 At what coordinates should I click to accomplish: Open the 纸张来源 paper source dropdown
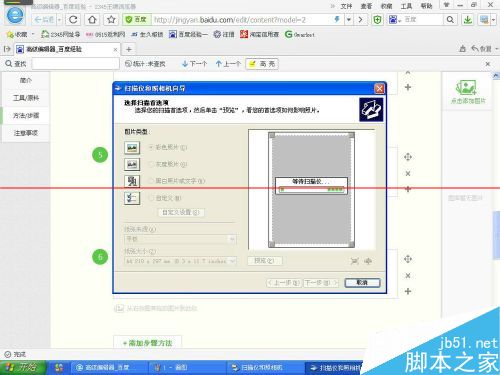coord(180,239)
